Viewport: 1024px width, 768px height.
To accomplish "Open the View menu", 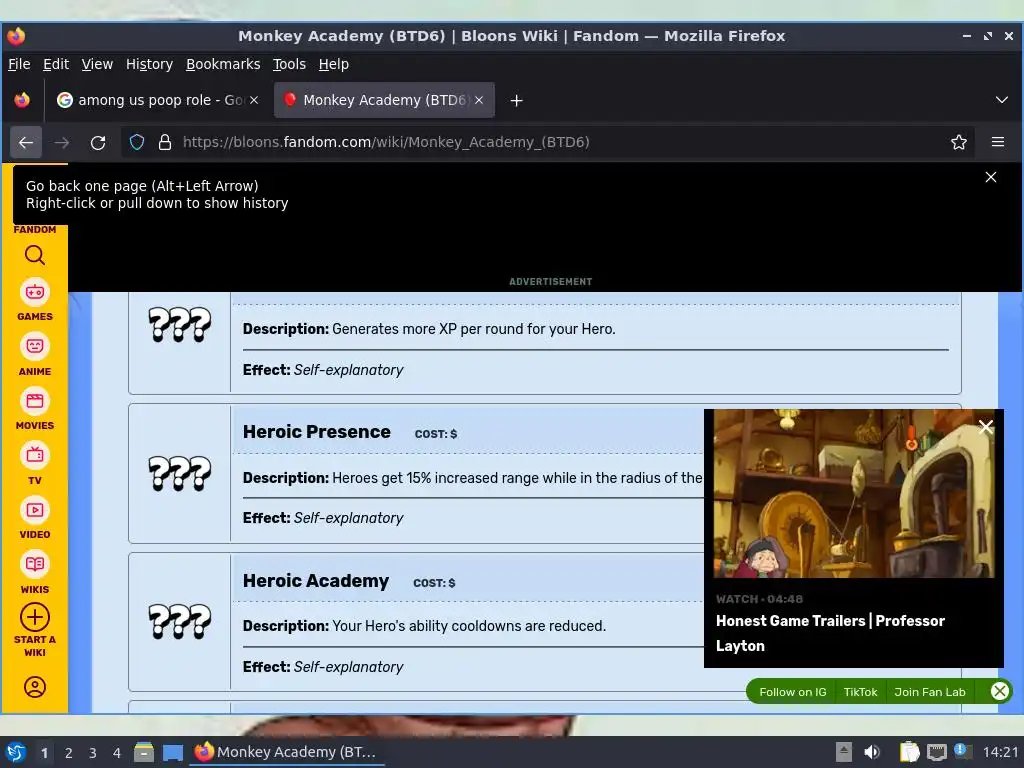I will [97, 64].
